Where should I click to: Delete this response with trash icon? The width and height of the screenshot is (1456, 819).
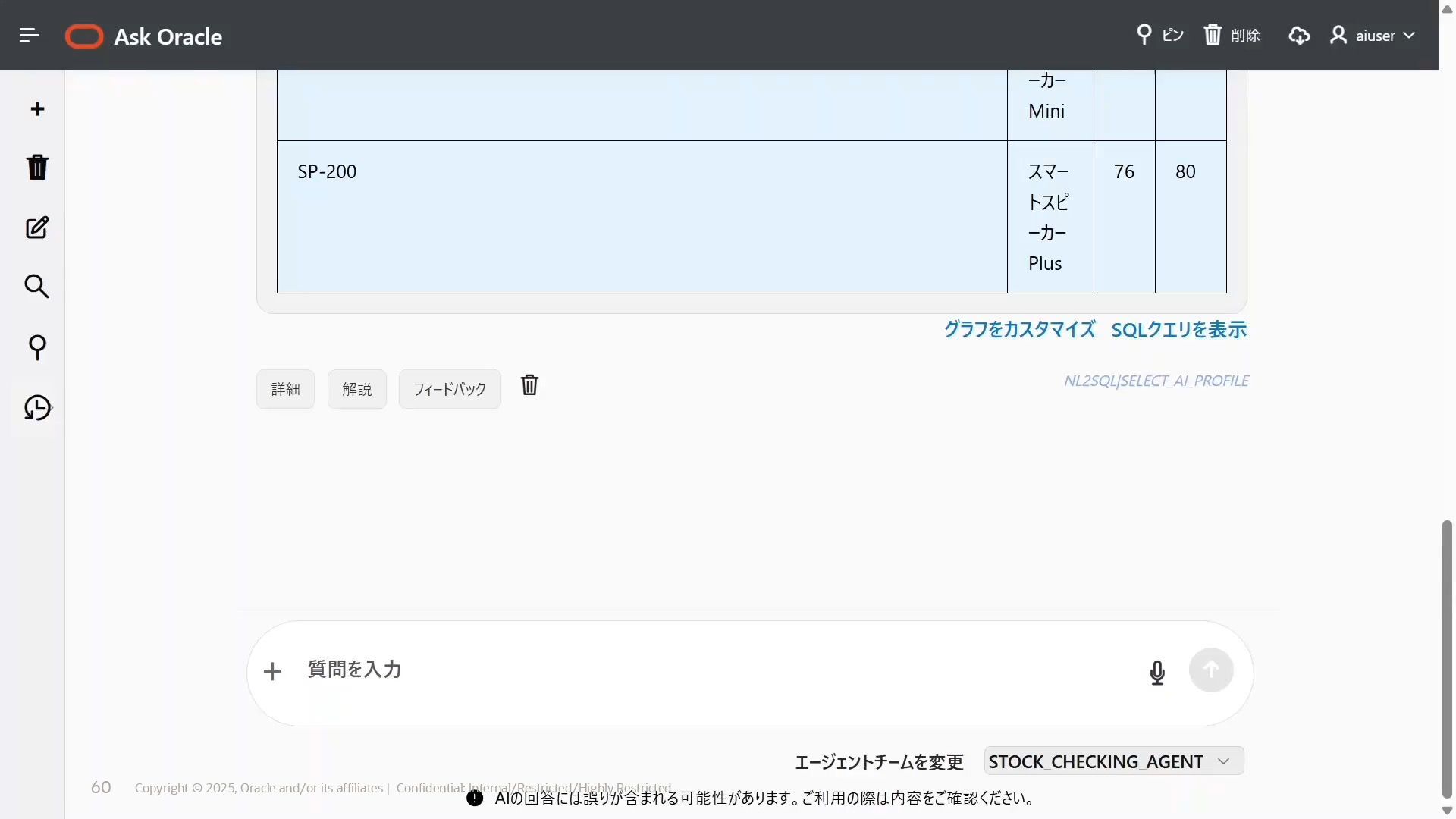(x=529, y=385)
